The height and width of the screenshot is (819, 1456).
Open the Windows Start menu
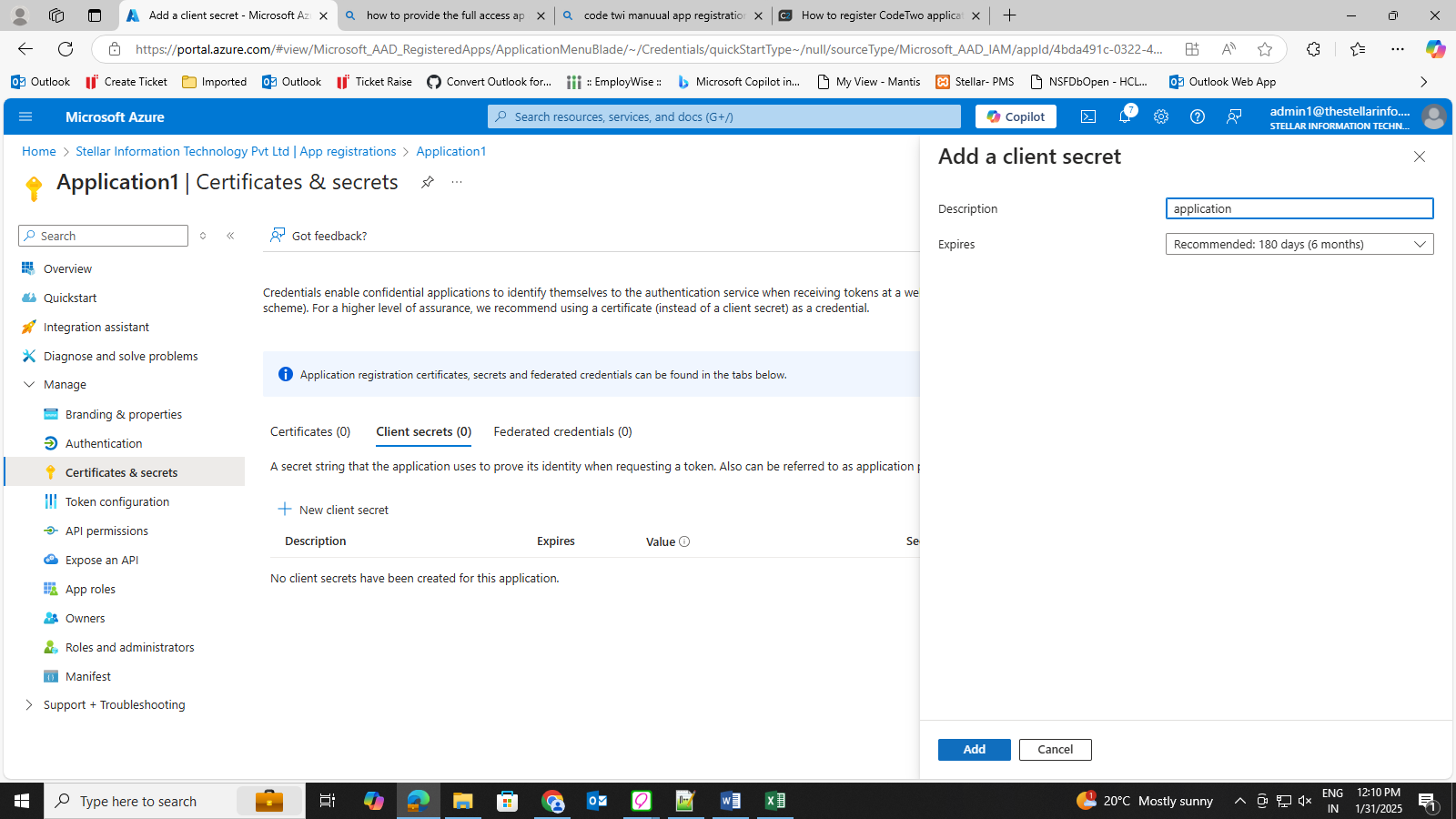(22, 801)
